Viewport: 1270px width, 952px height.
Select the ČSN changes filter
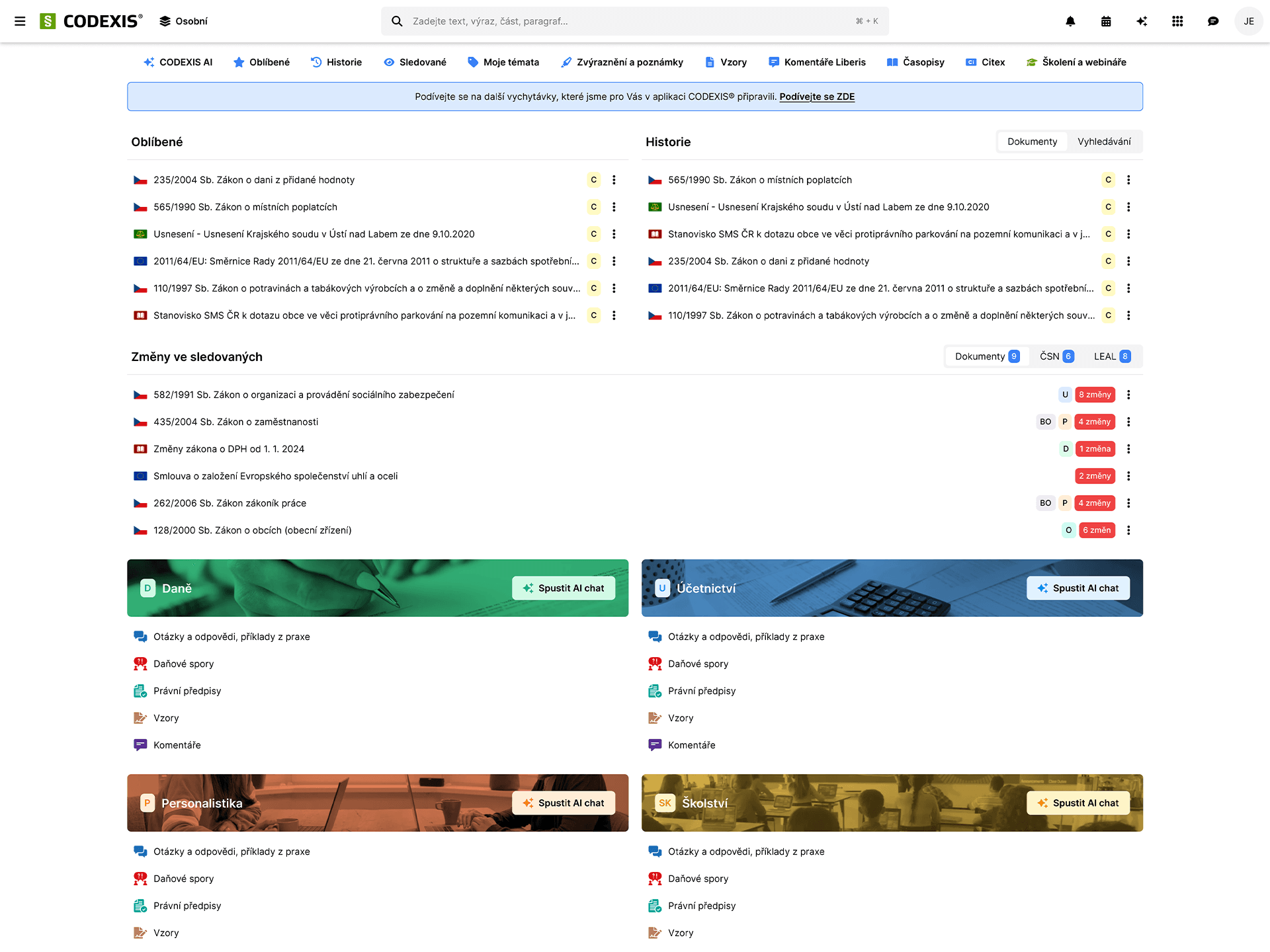click(1056, 356)
